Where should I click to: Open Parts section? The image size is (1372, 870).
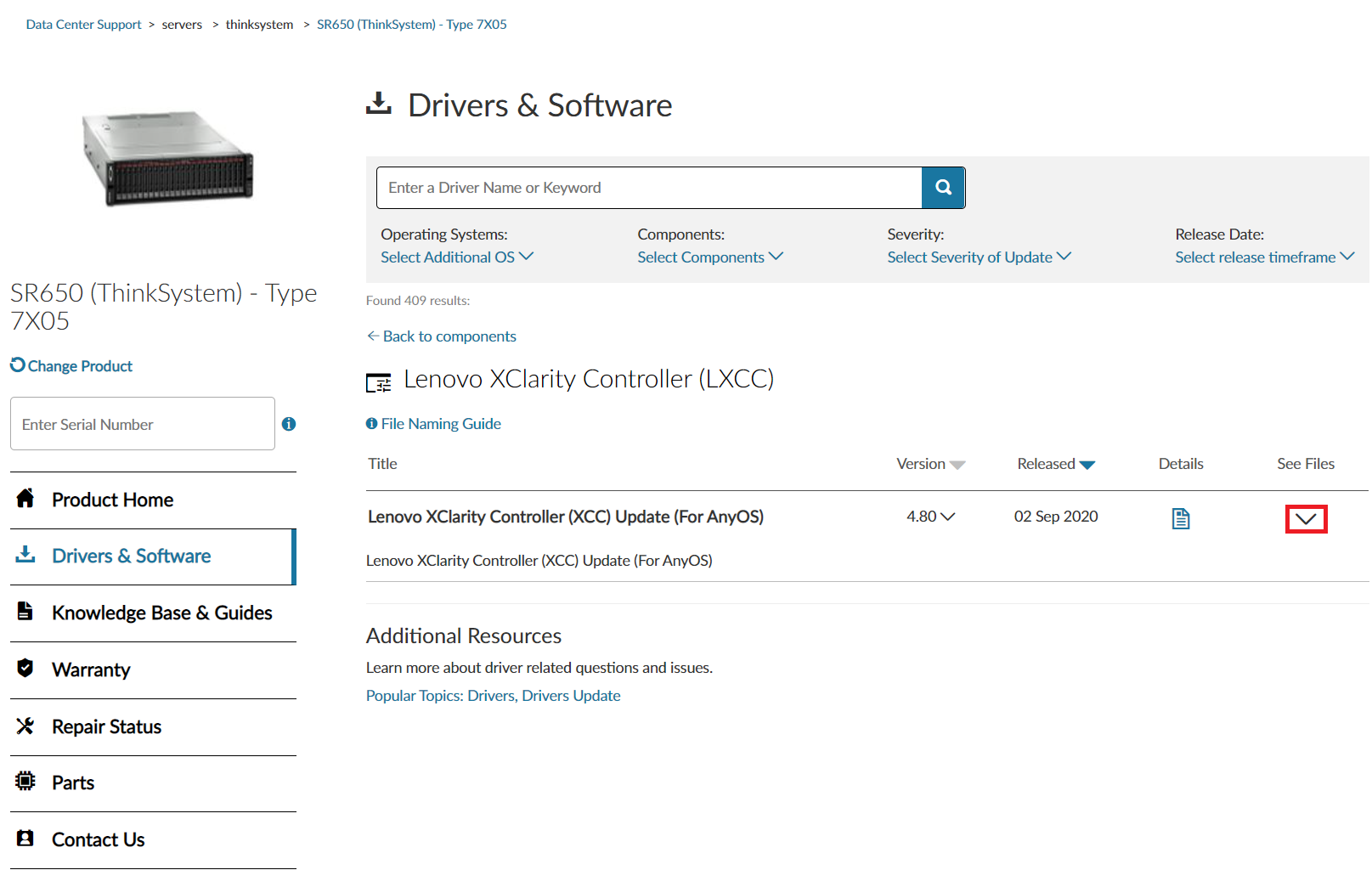pyautogui.click(x=153, y=783)
